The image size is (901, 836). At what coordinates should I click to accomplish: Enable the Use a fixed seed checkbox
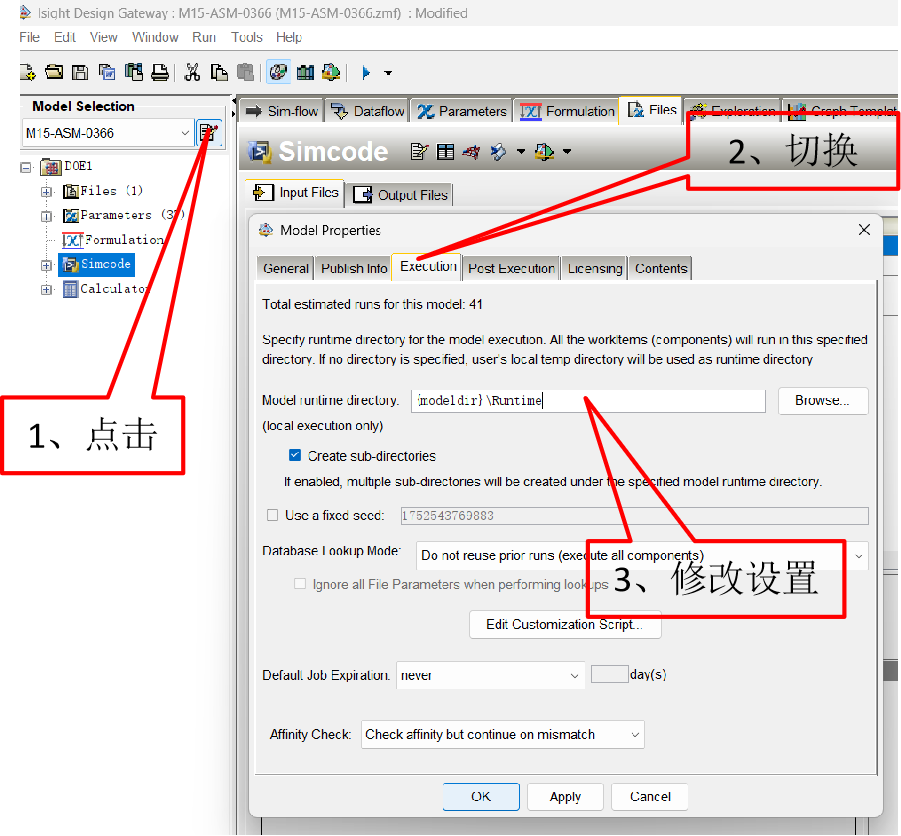273,516
